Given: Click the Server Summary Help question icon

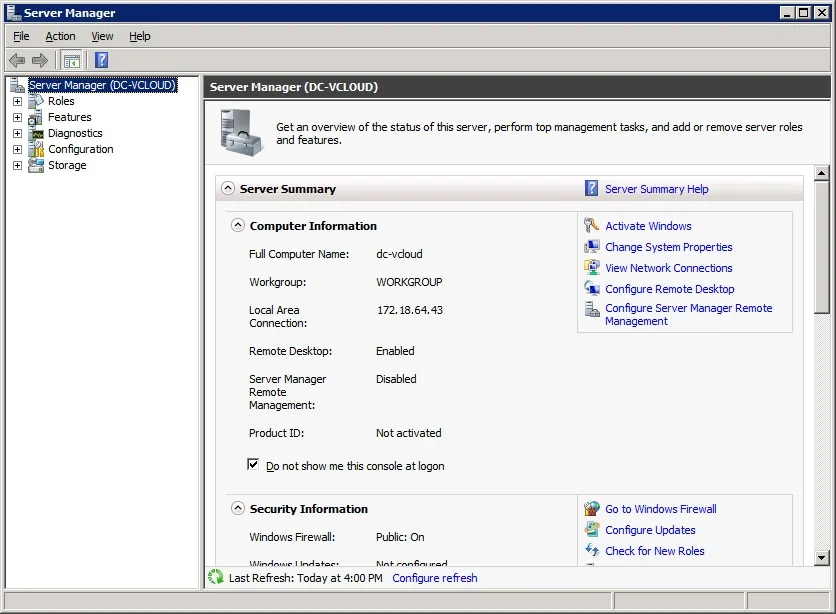Looking at the screenshot, I should click(591, 188).
